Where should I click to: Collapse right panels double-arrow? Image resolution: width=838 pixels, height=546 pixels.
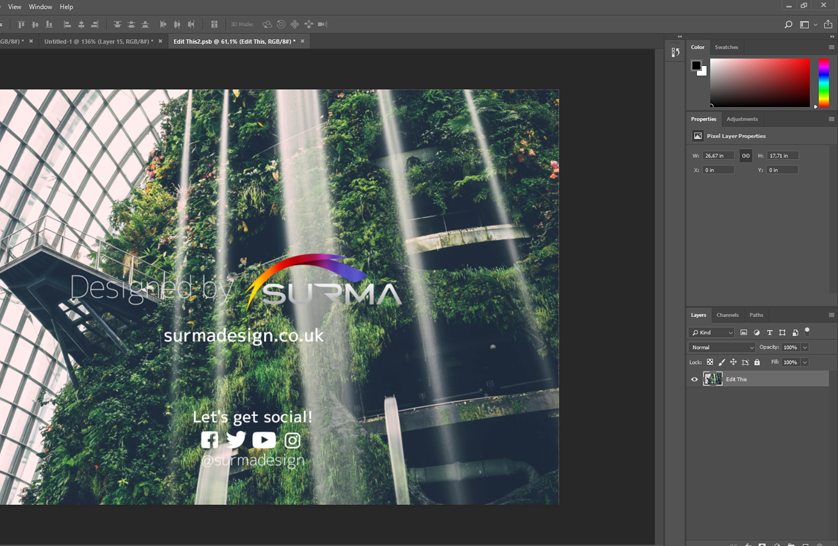tap(832, 36)
